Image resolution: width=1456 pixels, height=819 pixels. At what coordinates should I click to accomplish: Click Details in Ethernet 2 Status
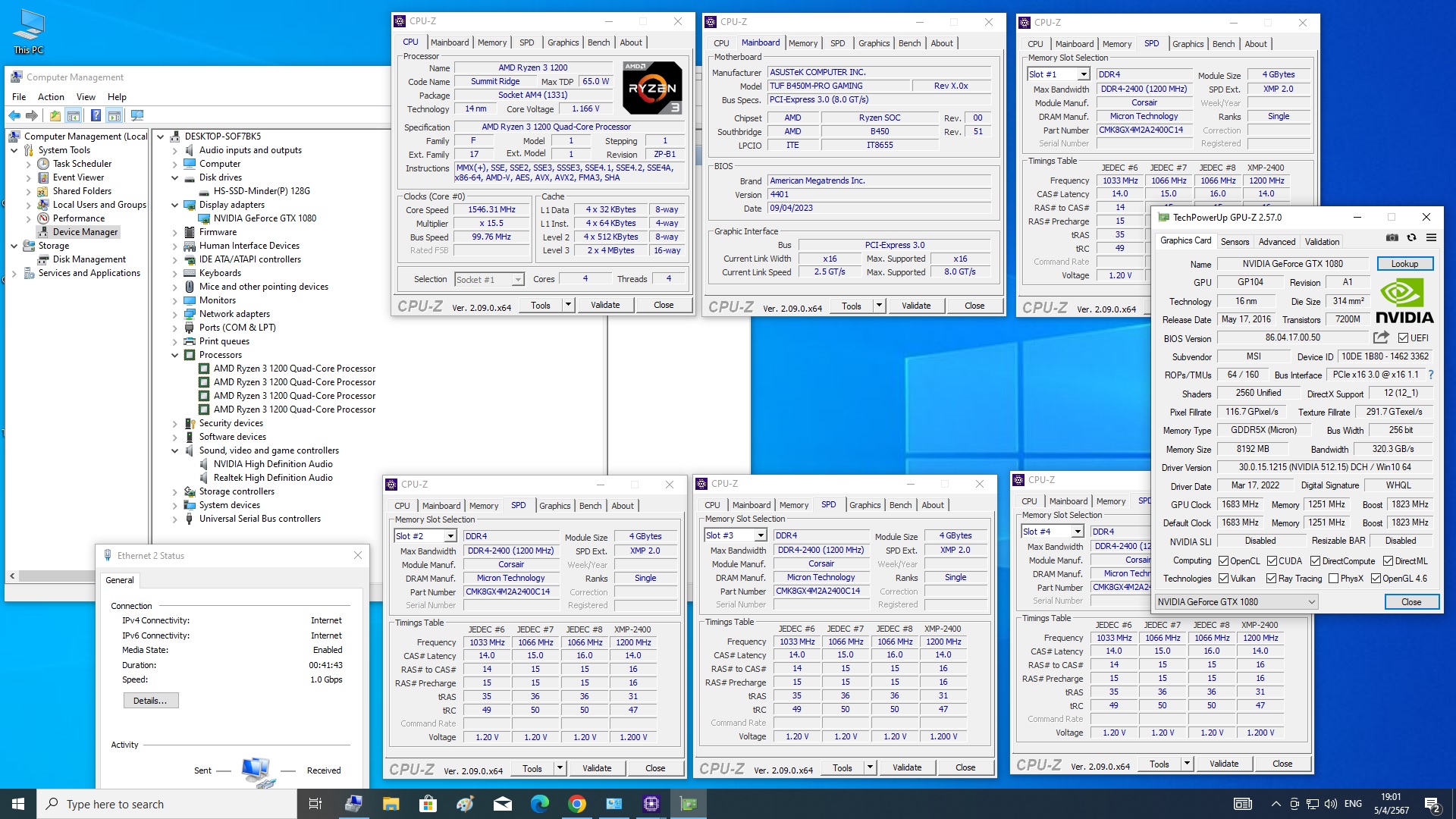[150, 701]
